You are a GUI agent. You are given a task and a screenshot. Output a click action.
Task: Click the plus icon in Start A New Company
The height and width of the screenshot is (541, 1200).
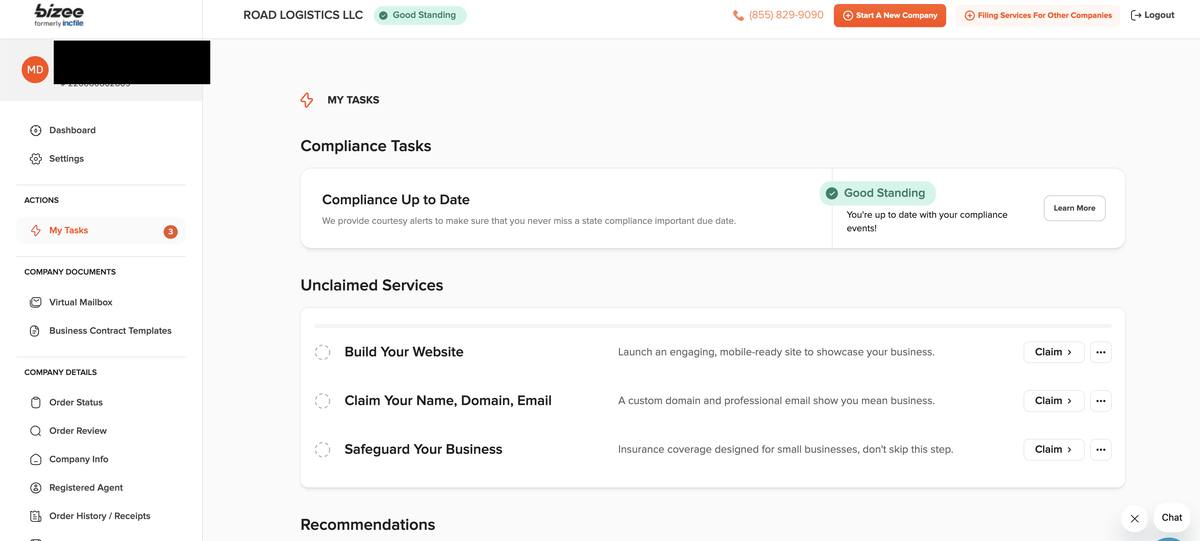(x=848, y=15)
